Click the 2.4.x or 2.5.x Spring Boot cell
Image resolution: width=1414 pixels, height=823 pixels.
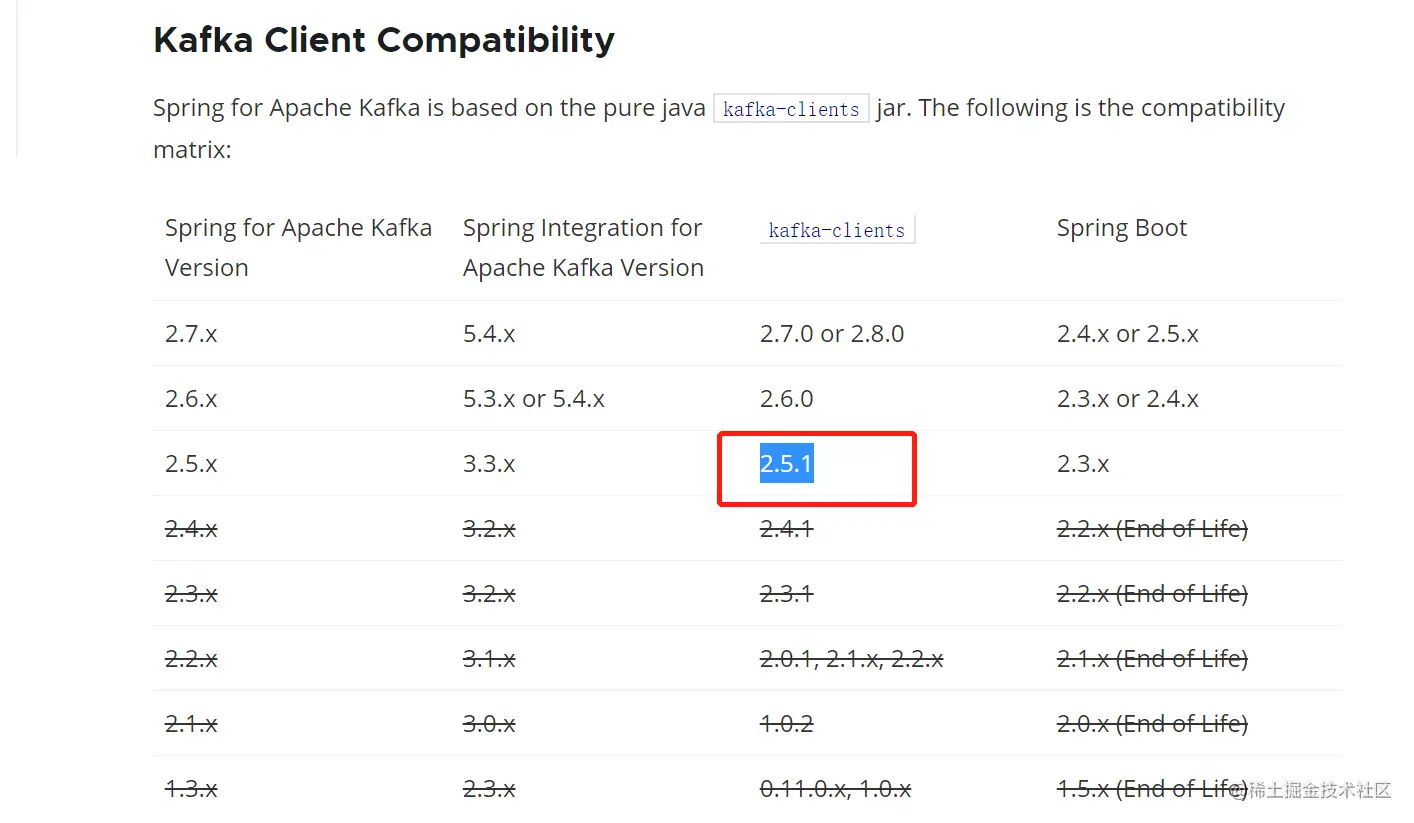point(1127,334)
